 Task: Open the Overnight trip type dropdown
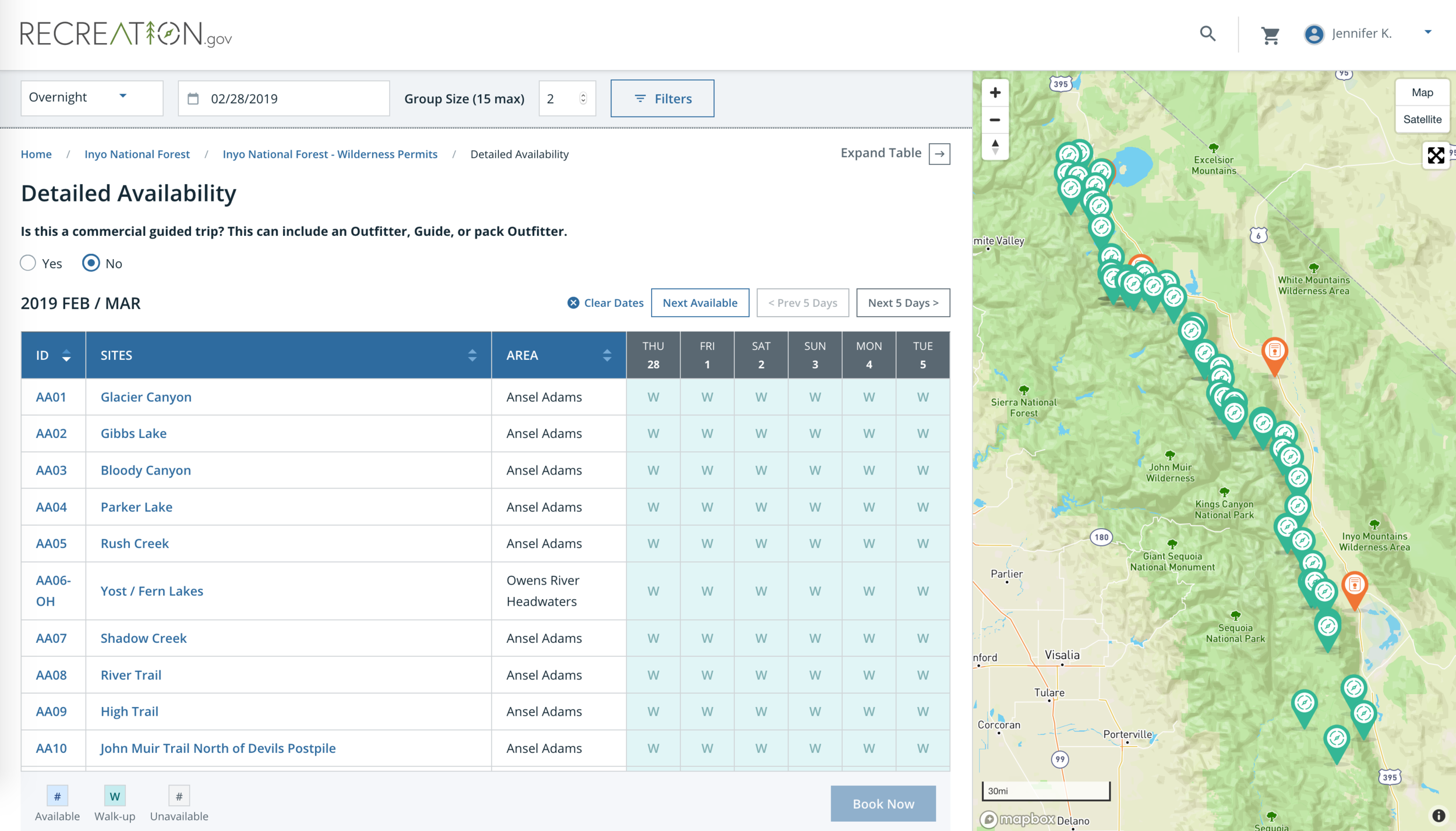coord(92,98)
